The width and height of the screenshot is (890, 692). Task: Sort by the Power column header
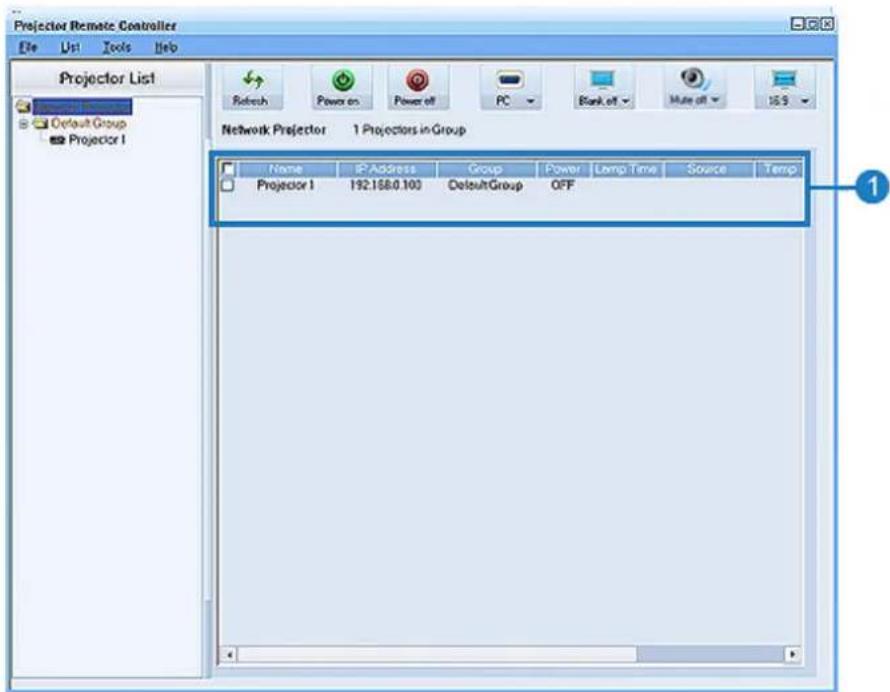tap(563, 169)
